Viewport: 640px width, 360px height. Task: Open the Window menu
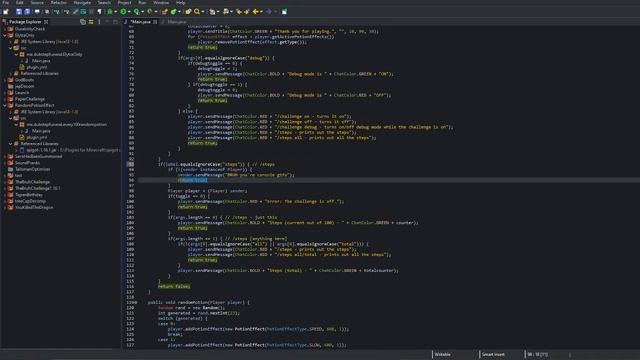point(161,2)
